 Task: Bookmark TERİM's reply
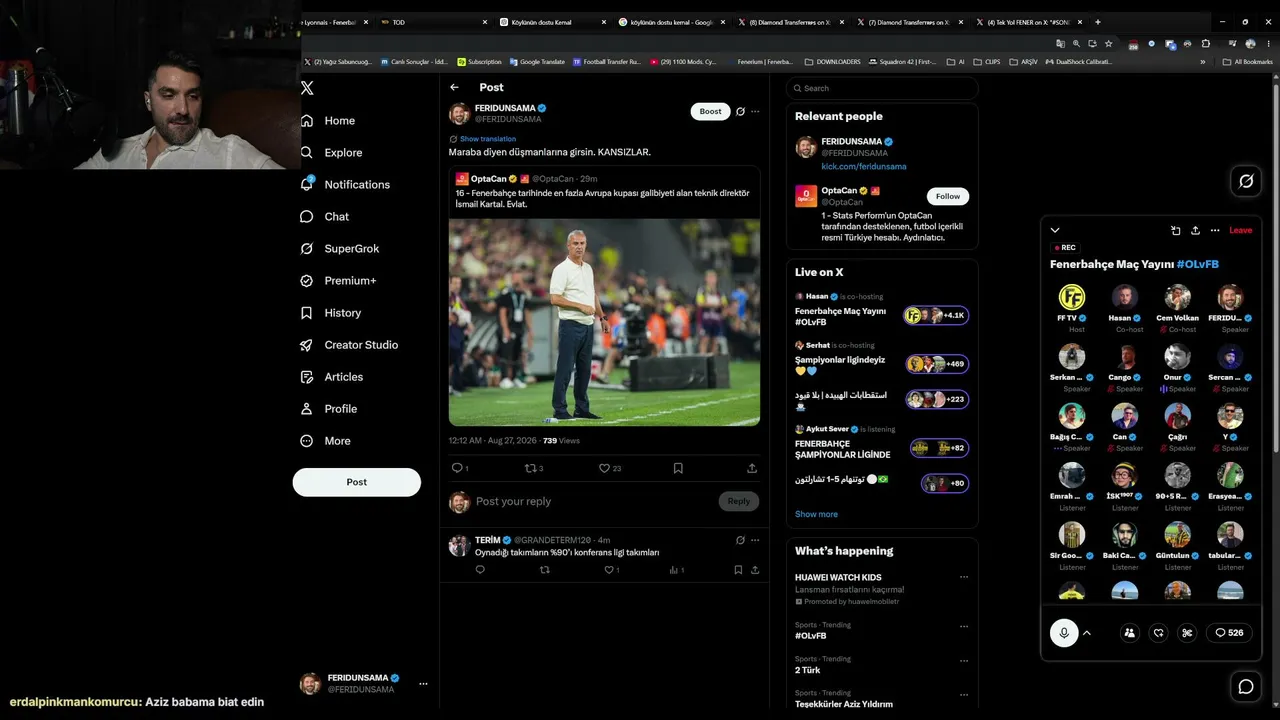pos(738,570)
